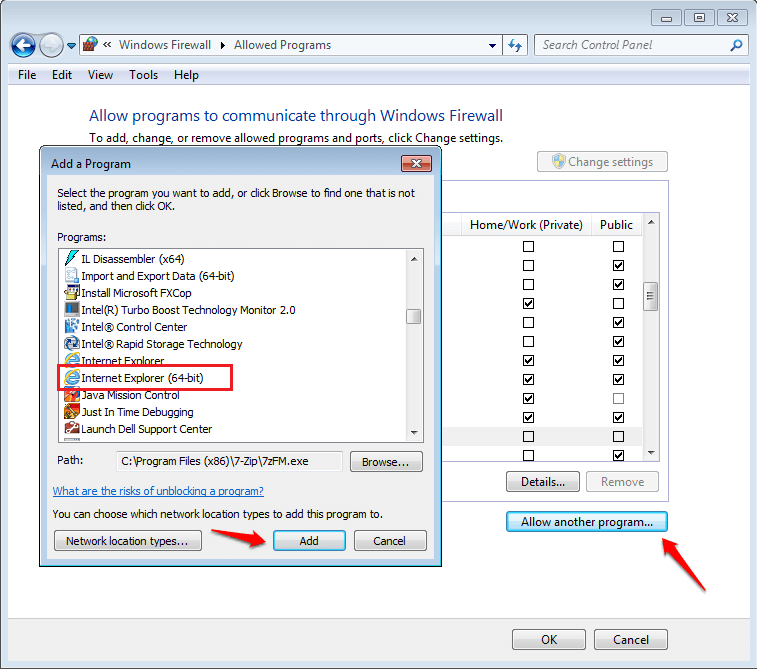
Task: Select Internet Explorer (64-bit) icon
Action: (x=71, y=377)
